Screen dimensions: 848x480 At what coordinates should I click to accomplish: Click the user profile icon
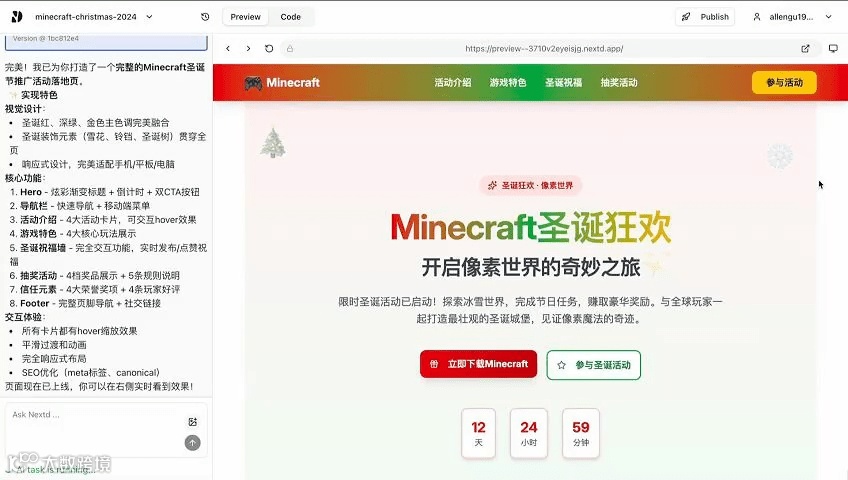(x=757, y=17)
